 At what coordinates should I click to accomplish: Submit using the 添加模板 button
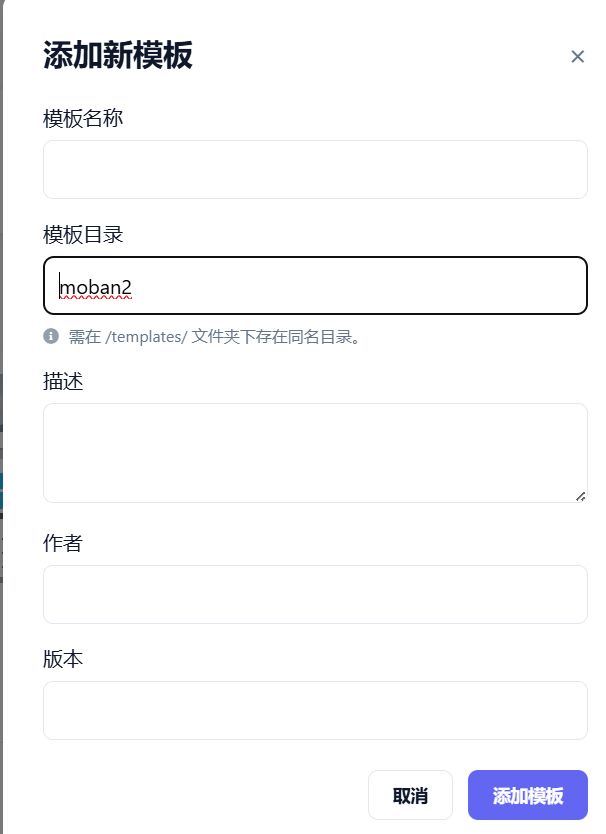point(528,795)
